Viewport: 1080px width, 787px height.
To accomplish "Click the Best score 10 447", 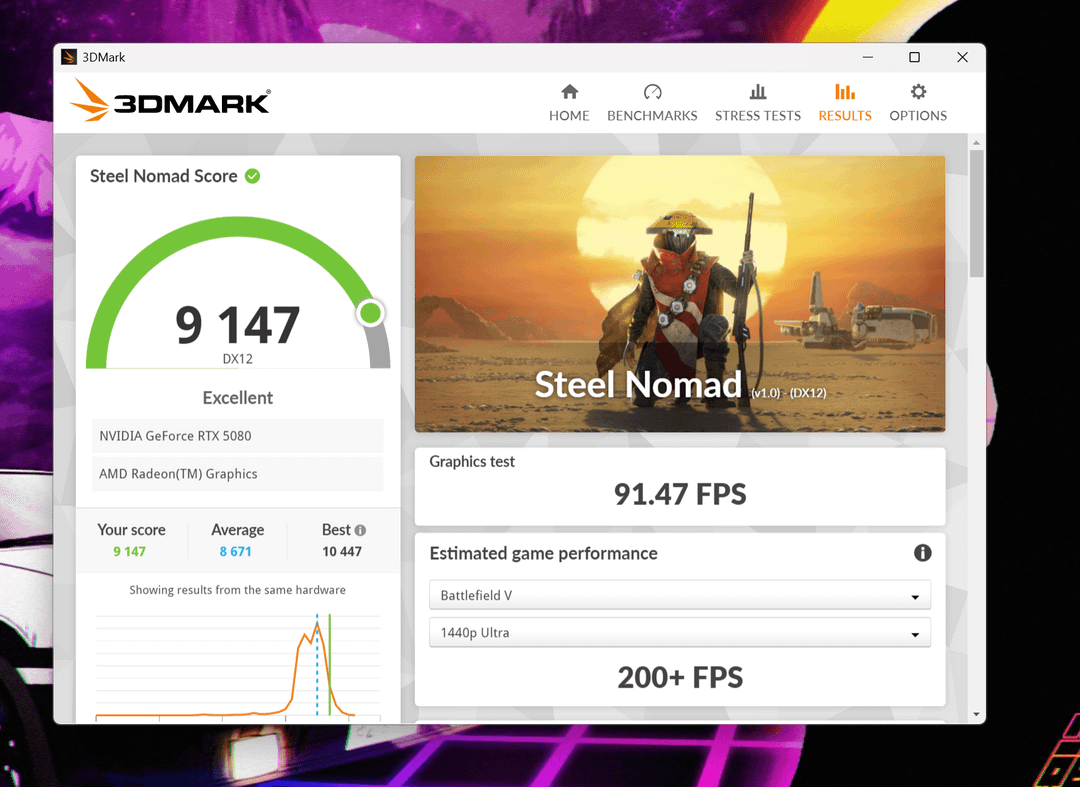I will (x=342, y=552).
